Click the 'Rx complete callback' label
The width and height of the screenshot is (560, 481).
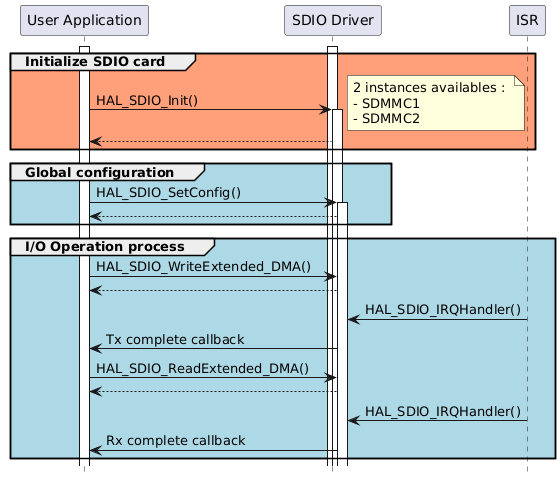[x=175, y=441]
